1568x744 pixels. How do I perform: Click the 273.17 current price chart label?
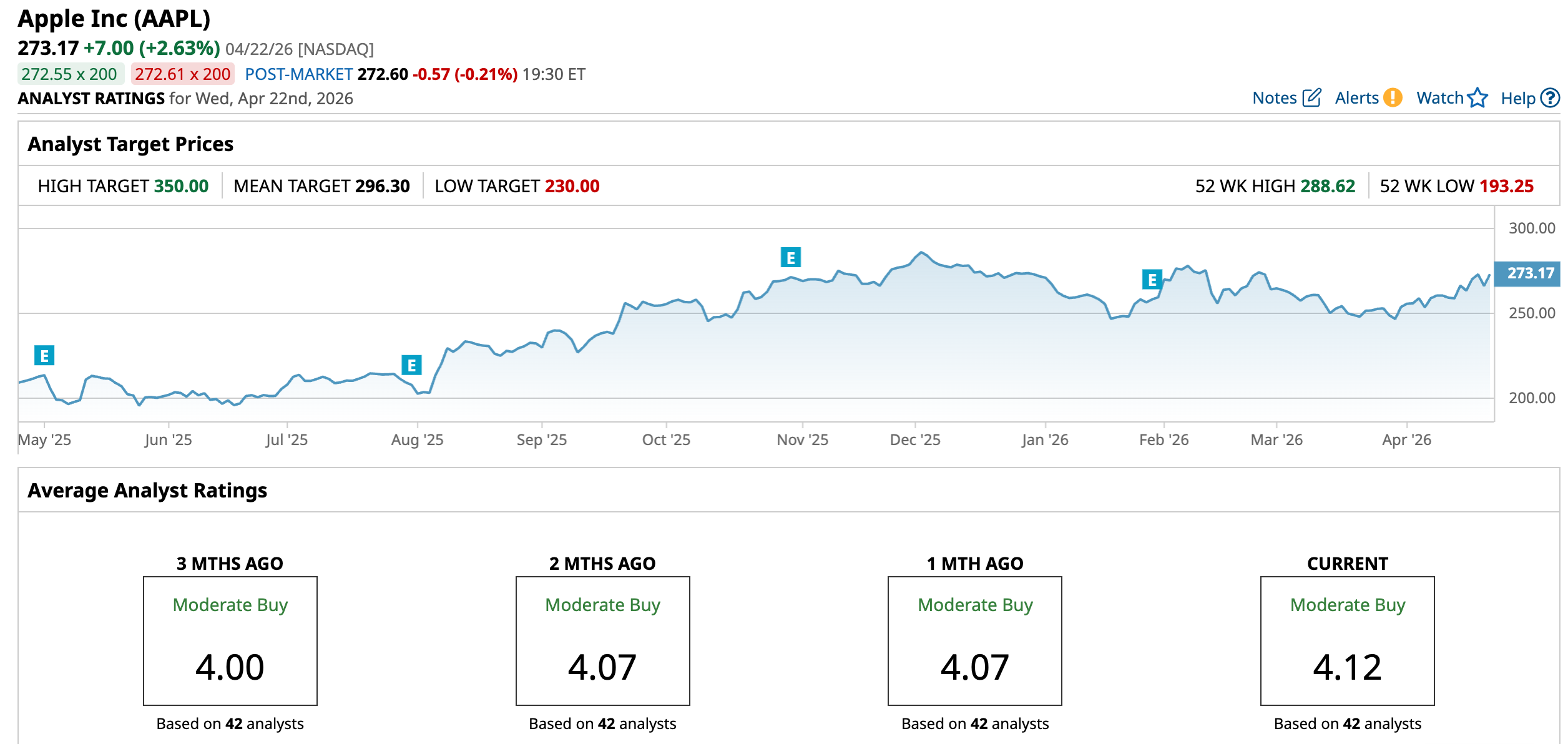(x=1527, y=273)
